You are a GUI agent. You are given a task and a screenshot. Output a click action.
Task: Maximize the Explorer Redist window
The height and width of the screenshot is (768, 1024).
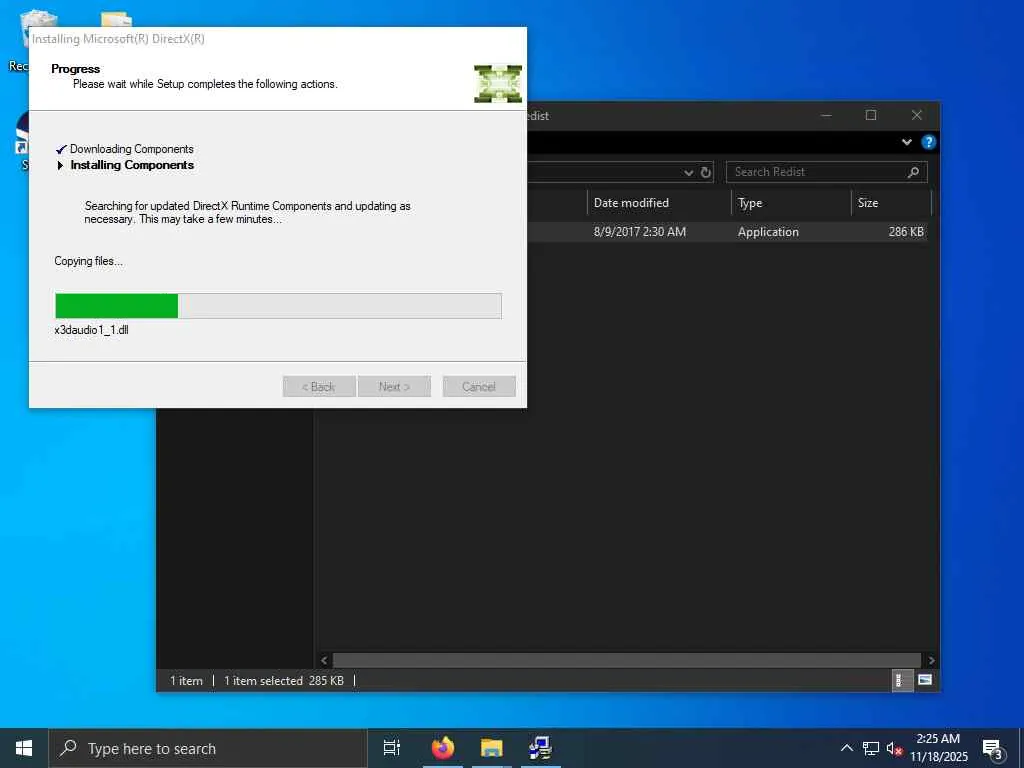[x=871, y=116]
